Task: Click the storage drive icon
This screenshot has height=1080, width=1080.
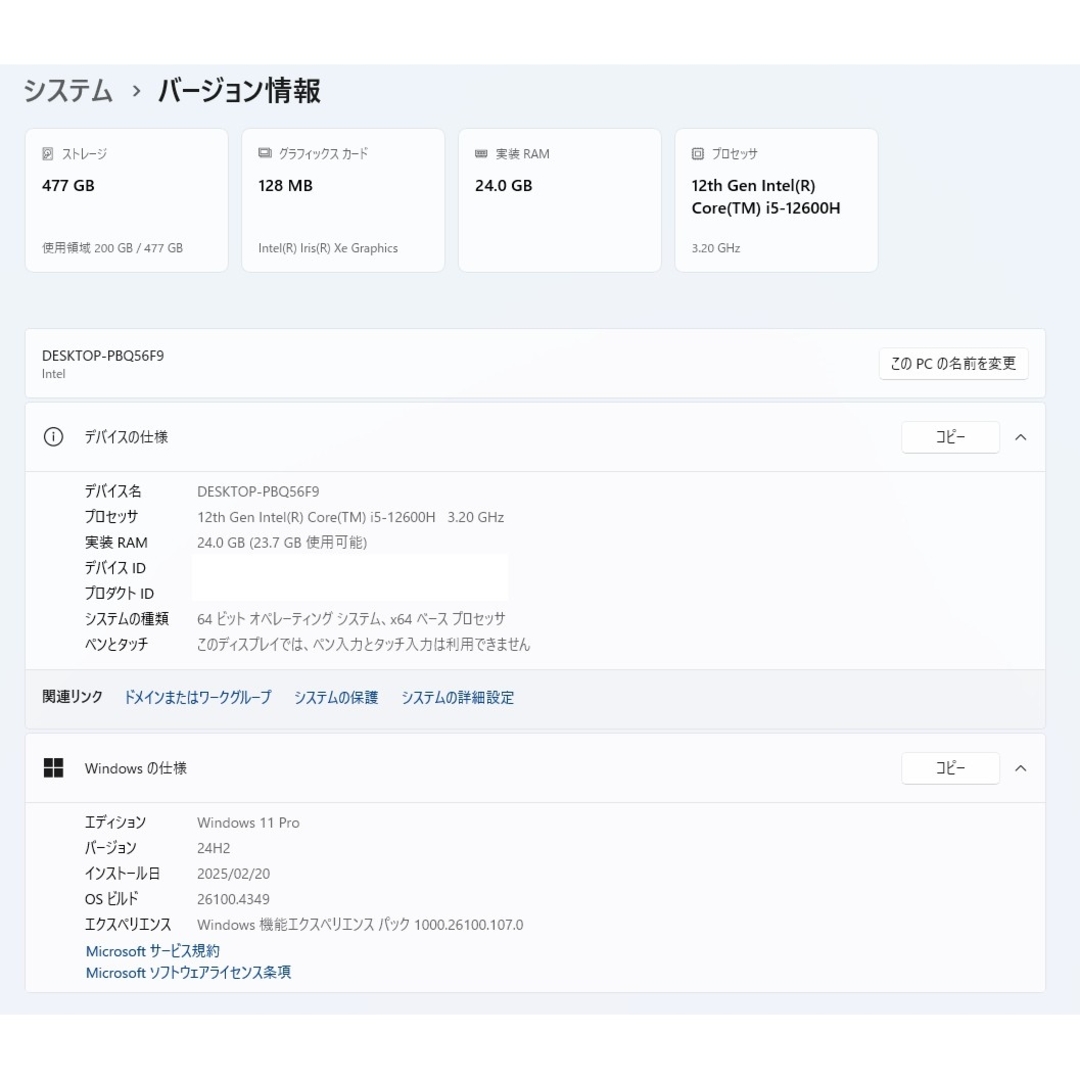Action: coord(48,154)
